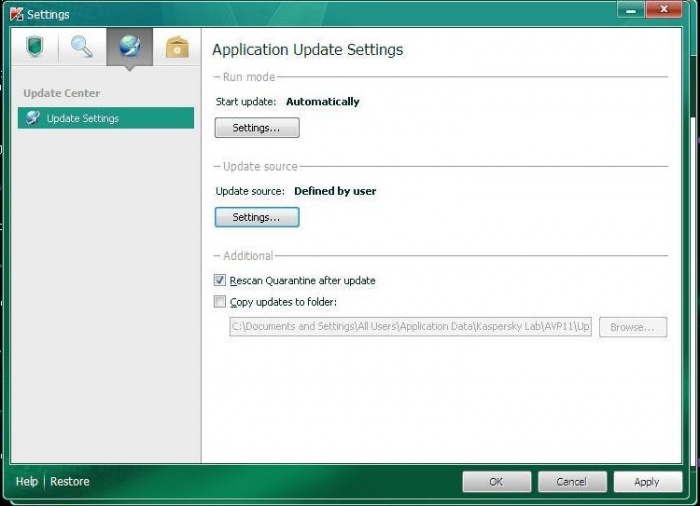700x506 pixels.
Task: Select Update Settings in sidebar
Action: tap(106, 118)
